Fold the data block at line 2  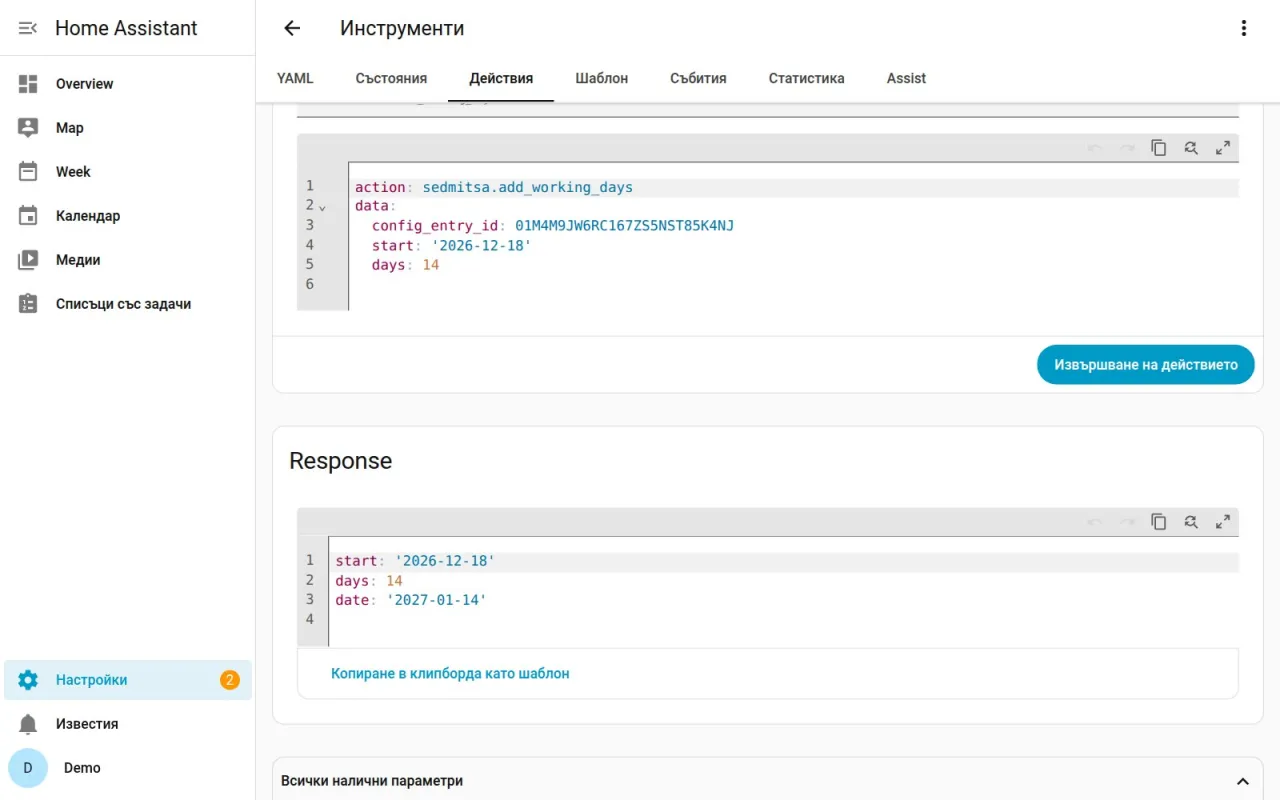click(x=323, y=206)
